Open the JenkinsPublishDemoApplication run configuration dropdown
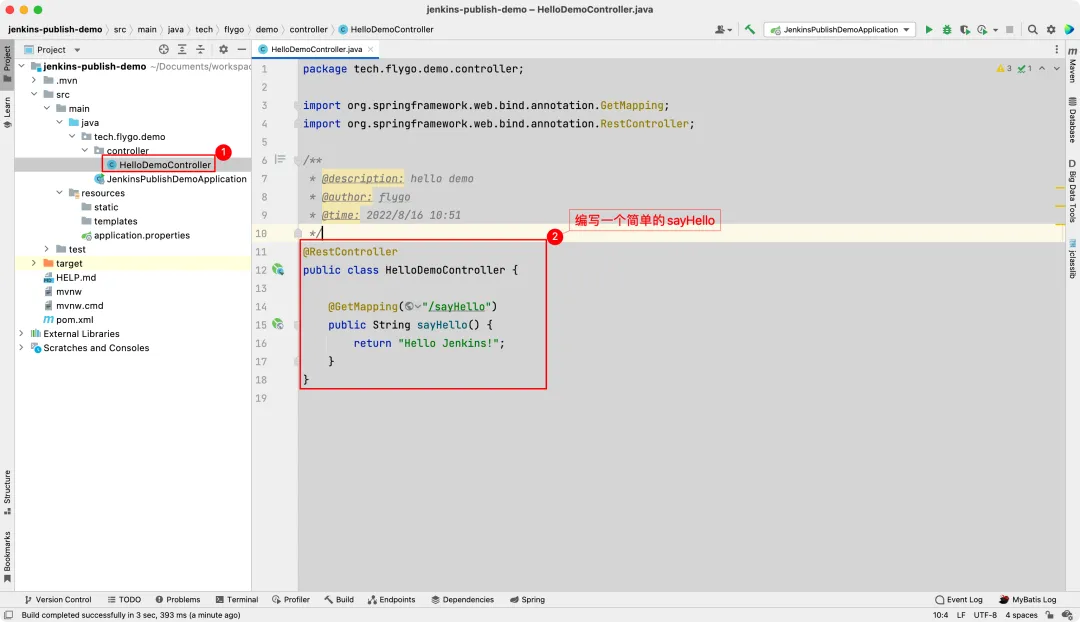This screenshot has width=1080, height=622. pos(840,30)
